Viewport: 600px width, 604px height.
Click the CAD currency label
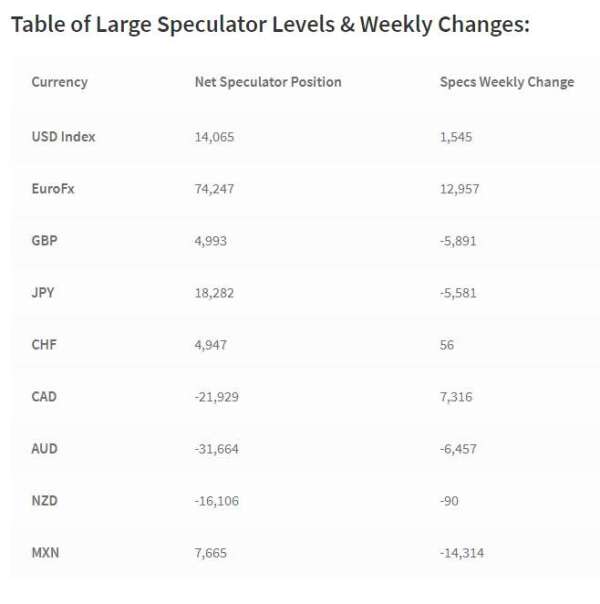click(44, 397)
